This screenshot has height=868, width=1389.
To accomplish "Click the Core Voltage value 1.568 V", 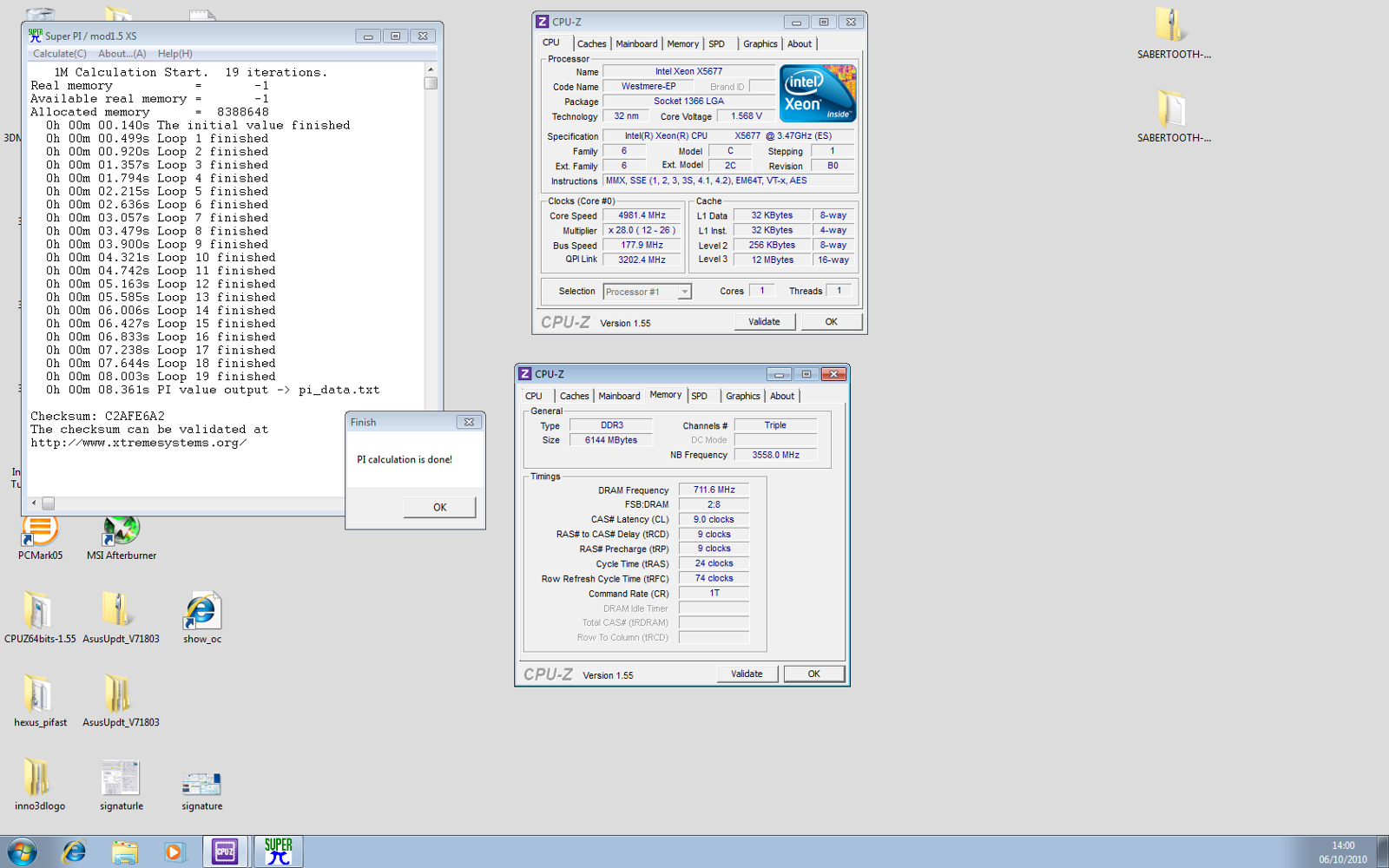I will click(746, 116).
